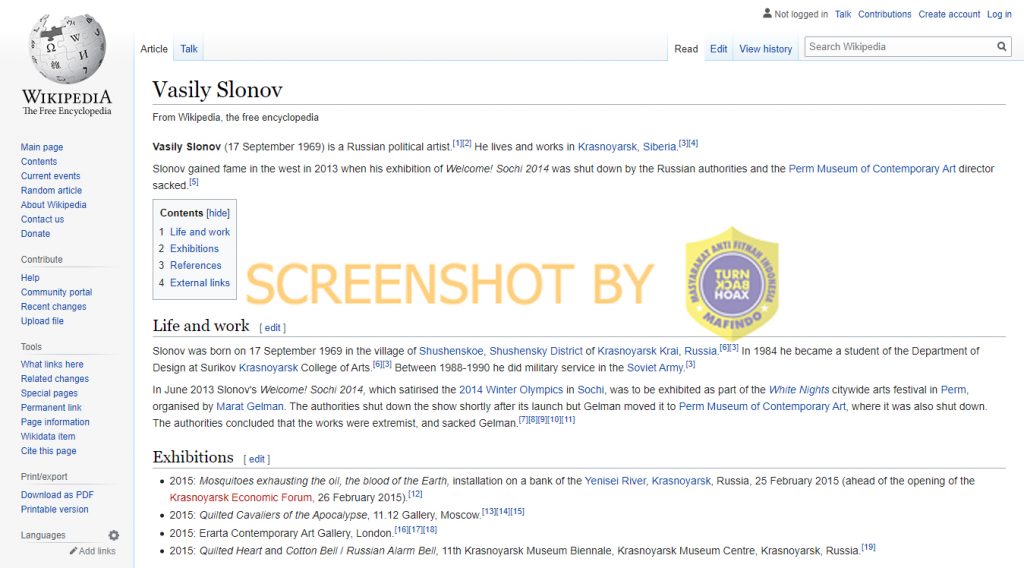This screenshot has height=568, width=1024.
Task: Open Perm city link
Action: (x=953, y=390)
